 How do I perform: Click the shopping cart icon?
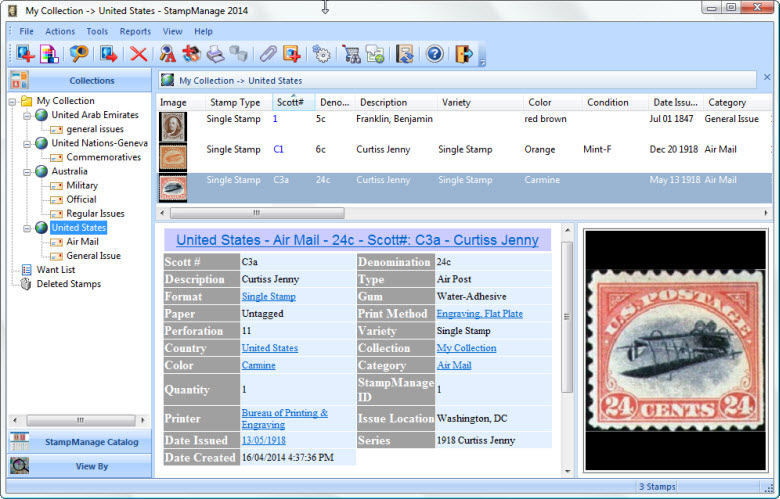pyautogui.click(x=351, y=54)
